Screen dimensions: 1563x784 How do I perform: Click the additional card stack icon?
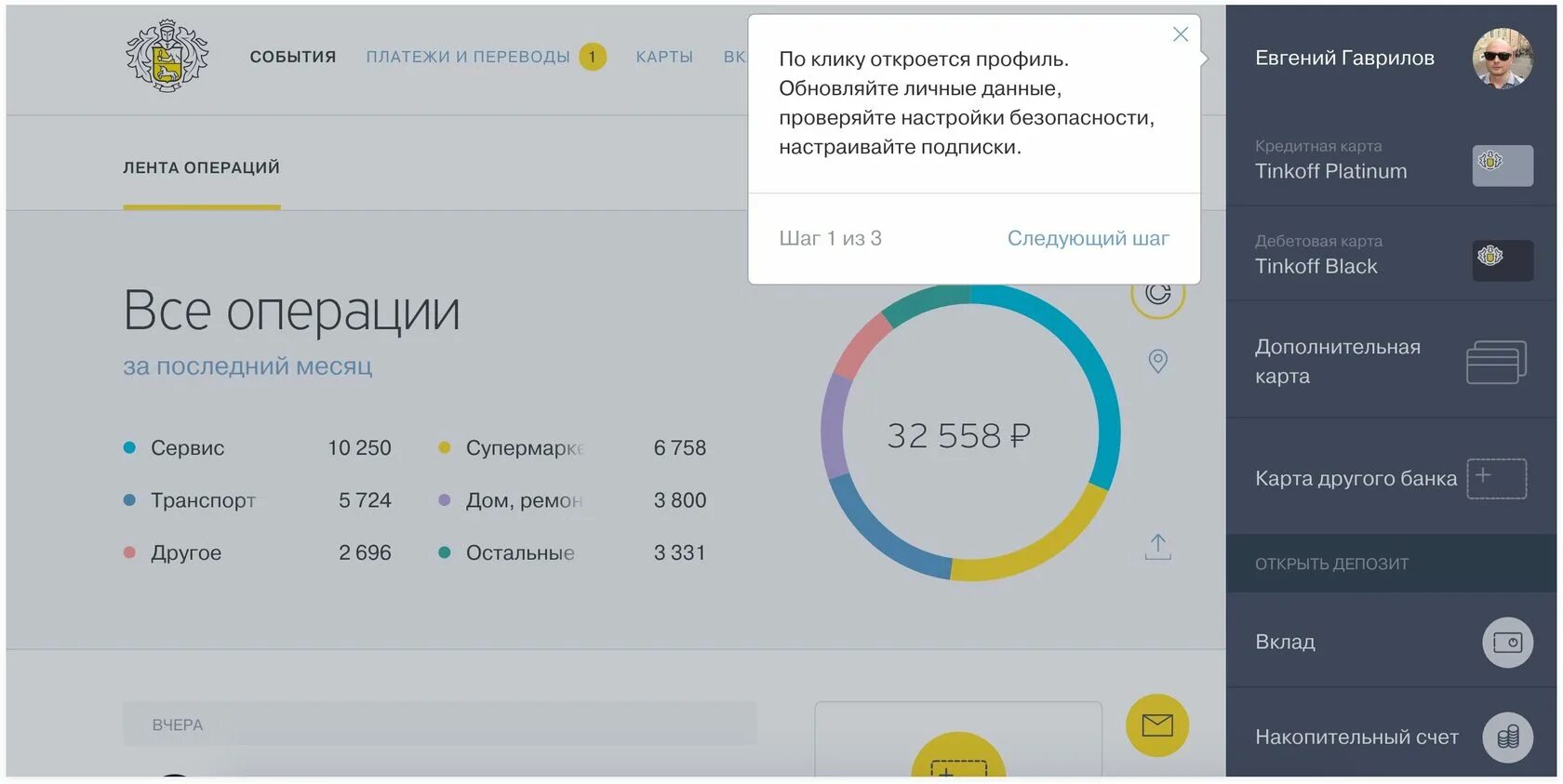click(1497, 362)
